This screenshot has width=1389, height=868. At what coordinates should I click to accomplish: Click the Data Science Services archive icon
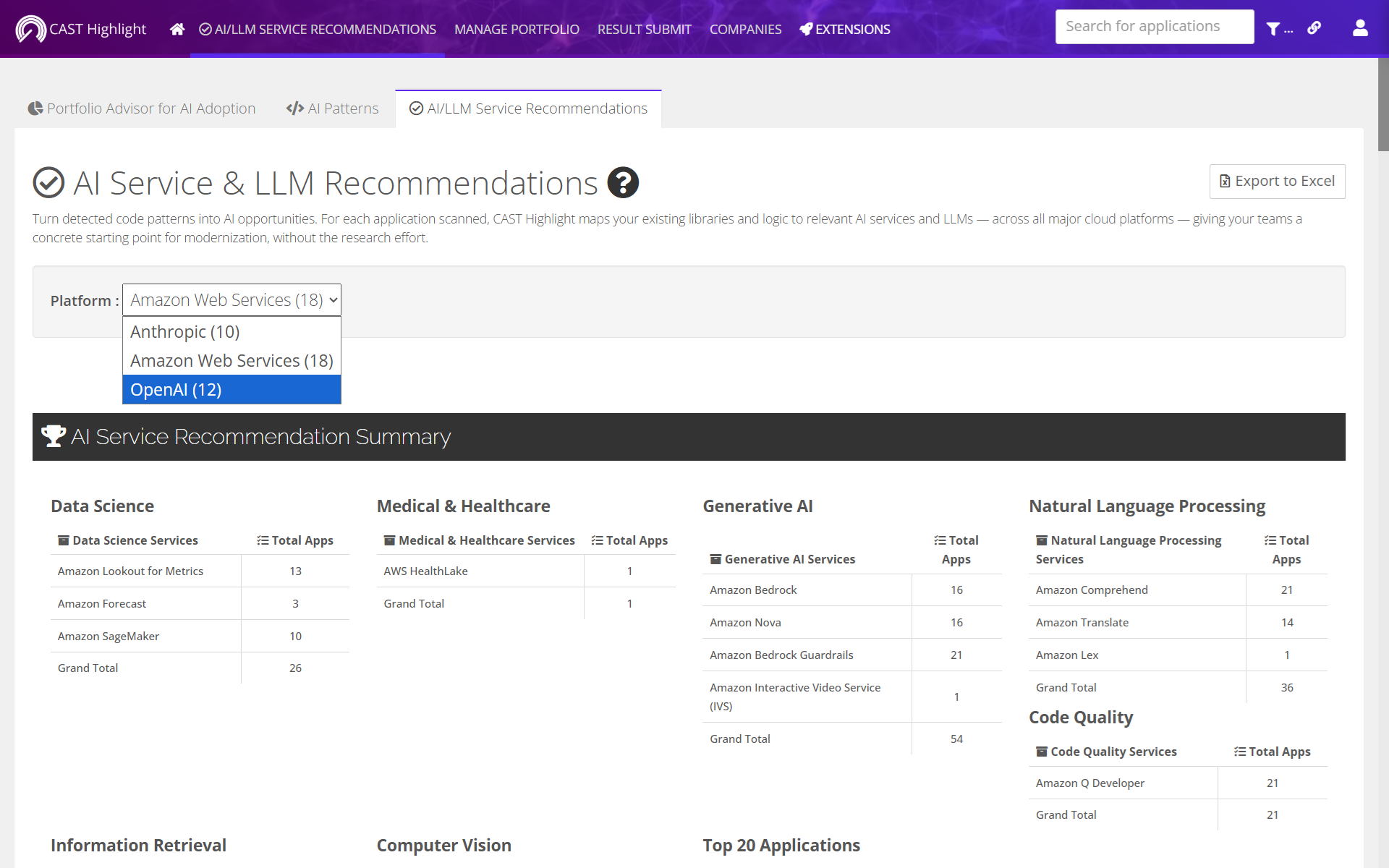click(64, 540)
